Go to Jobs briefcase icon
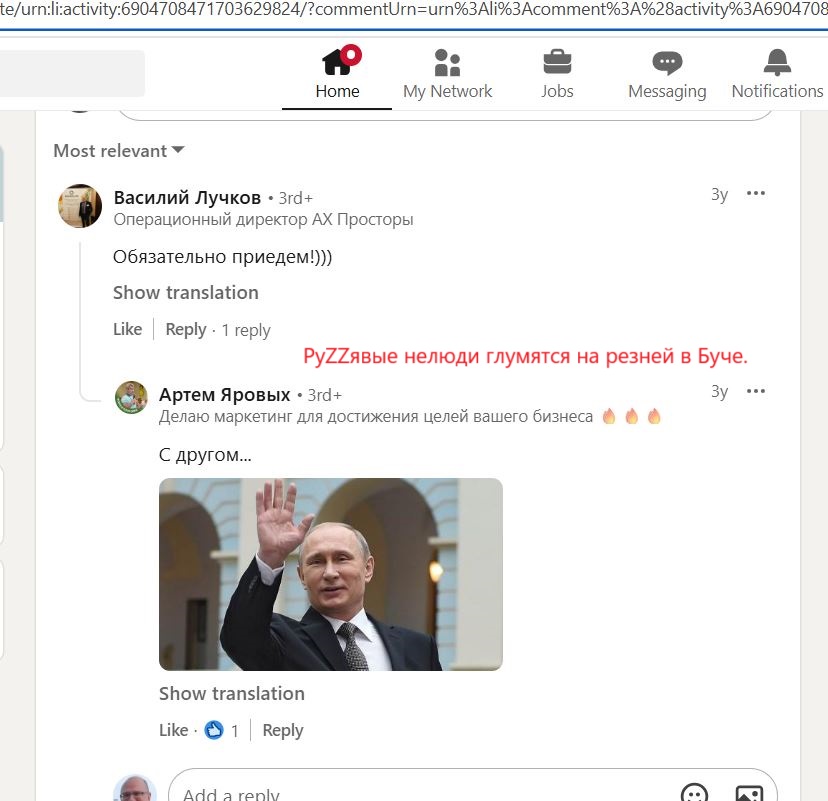This screenshot has height=801, width=828. click(557, 62)
